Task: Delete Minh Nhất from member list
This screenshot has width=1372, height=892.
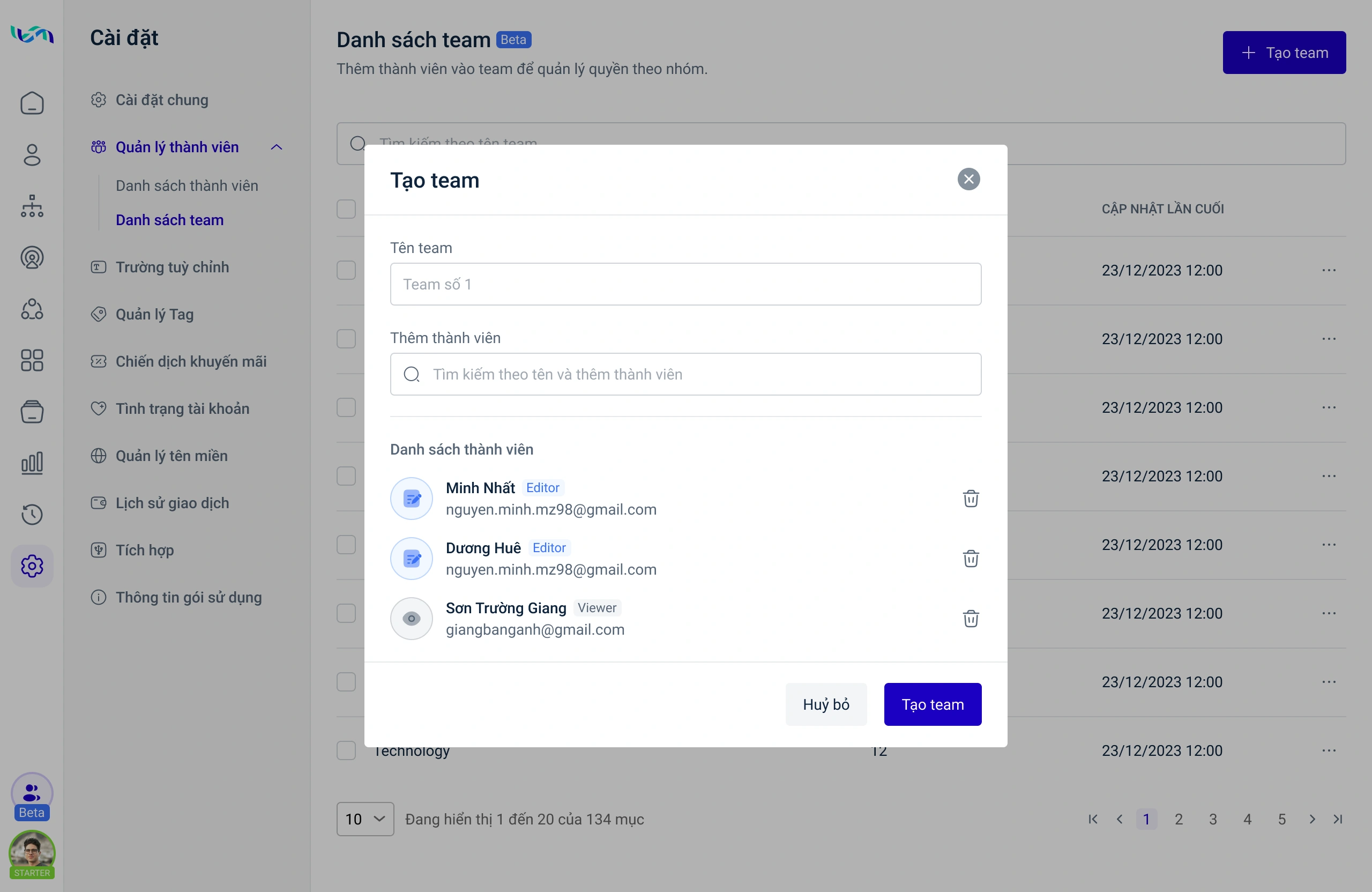Action: [x=971, y=498]
